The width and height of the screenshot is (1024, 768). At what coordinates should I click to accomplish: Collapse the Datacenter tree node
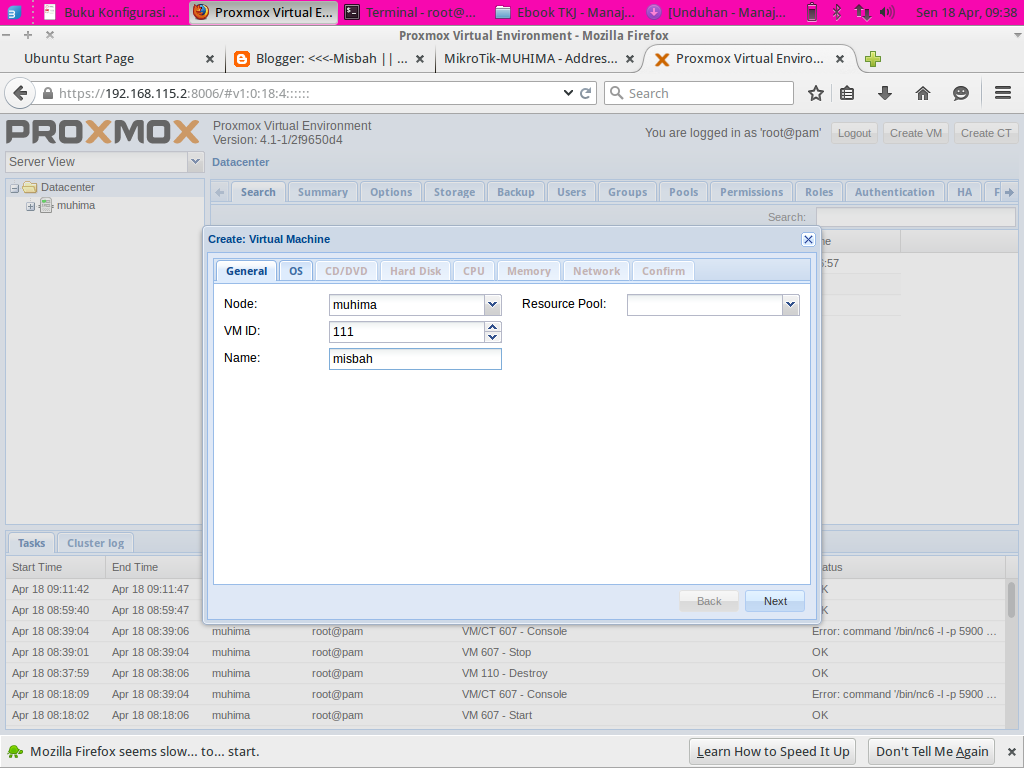[x=14, y=188]
